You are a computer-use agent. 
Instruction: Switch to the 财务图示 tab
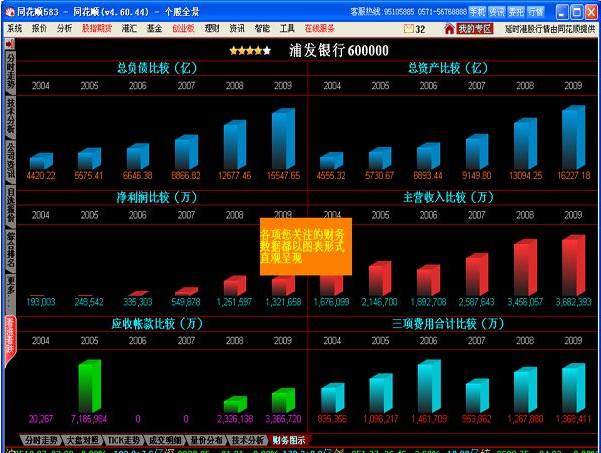point(289,440)
